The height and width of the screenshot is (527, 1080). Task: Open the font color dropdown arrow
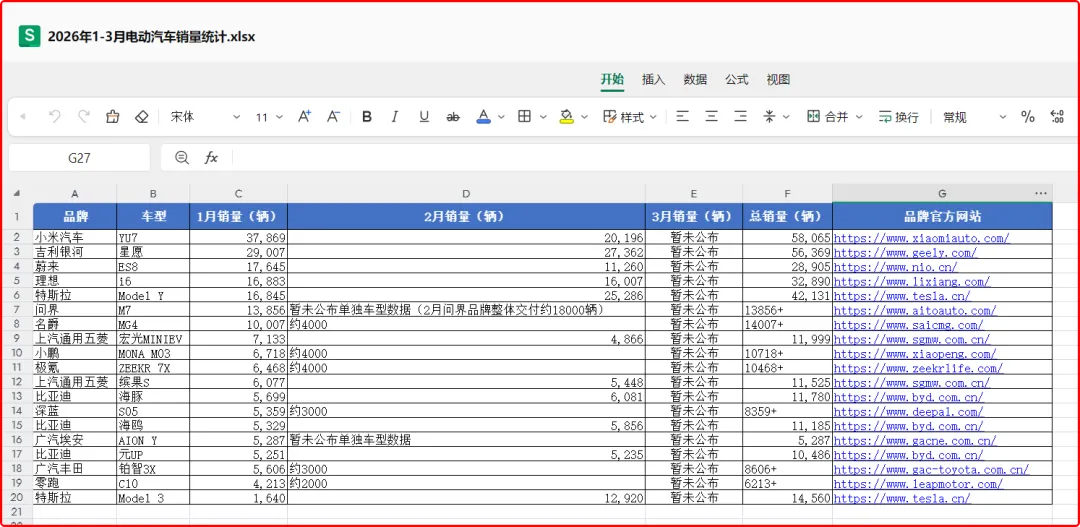pyautogui.click(x=501, y=117)
